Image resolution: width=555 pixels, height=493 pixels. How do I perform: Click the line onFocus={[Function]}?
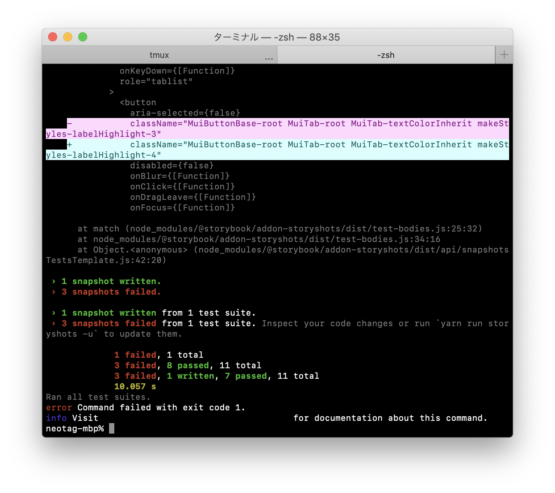click(182, 208)
